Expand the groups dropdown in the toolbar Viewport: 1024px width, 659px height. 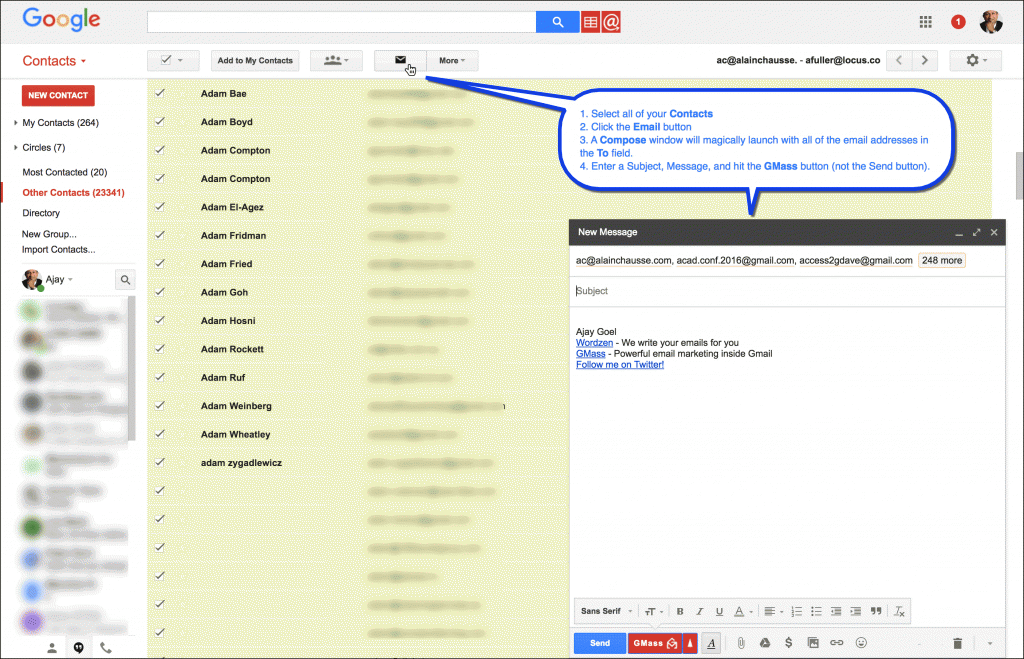click(336, 60)
